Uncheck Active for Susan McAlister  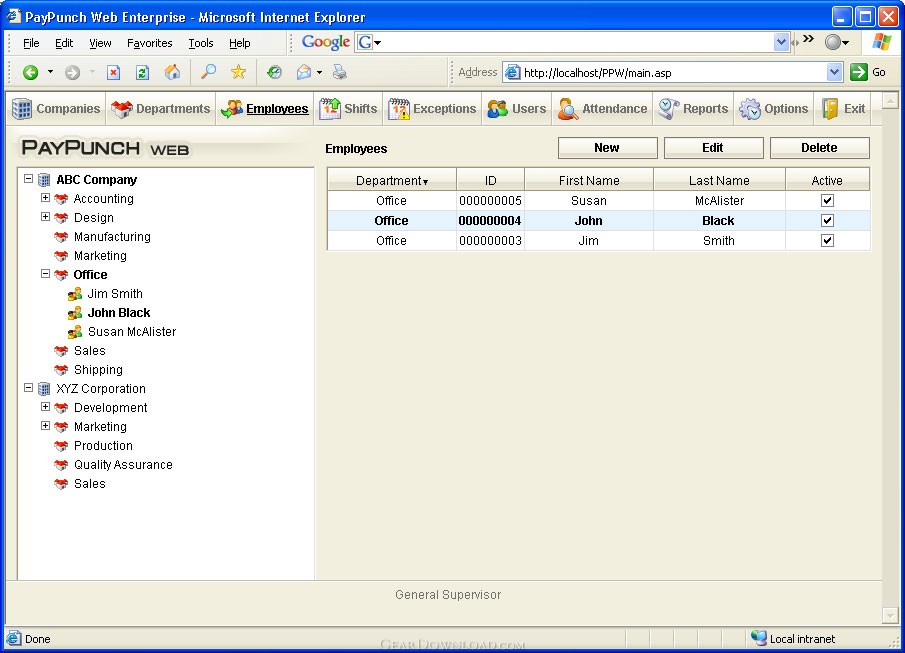point(827,200)
